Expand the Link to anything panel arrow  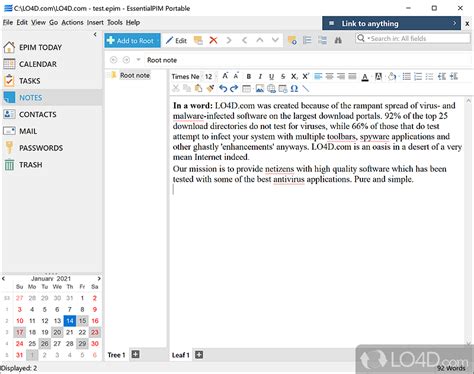coord(454,23)
